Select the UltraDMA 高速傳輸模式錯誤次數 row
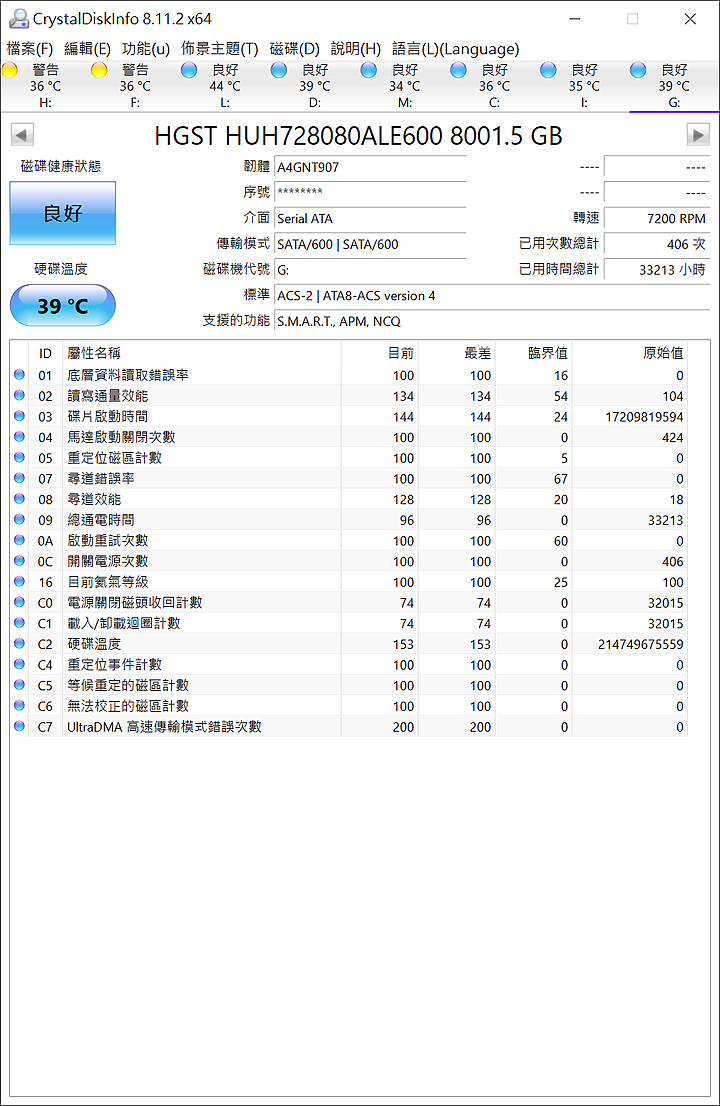The height and width of the screenshot is (1106, 720). pyautogui.click(x=349, y=727)
